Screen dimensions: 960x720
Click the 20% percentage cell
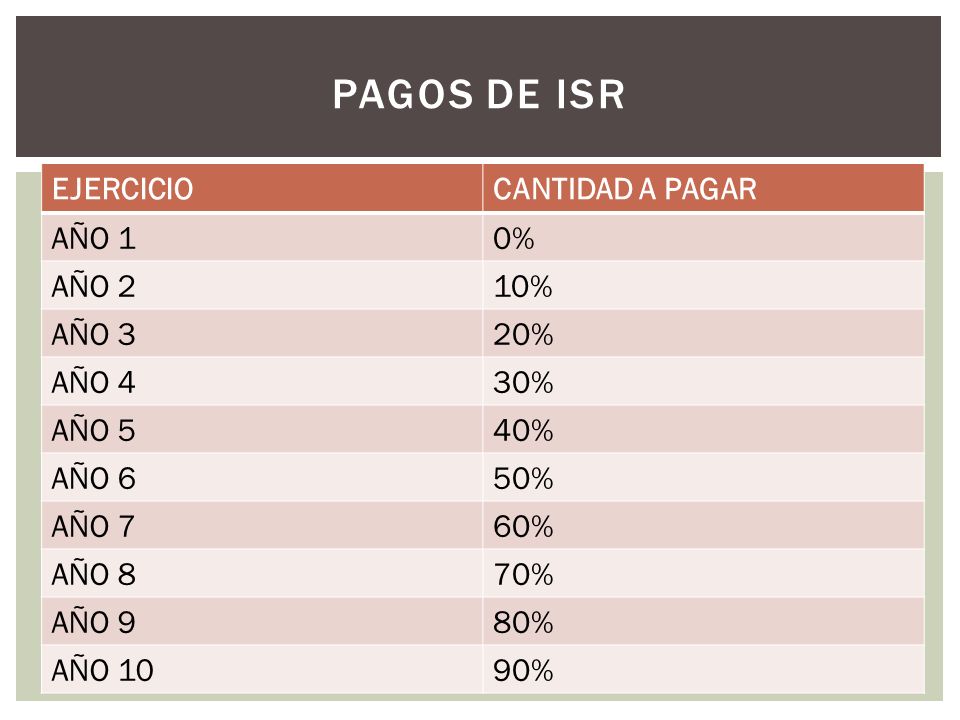tap(703, 334)
